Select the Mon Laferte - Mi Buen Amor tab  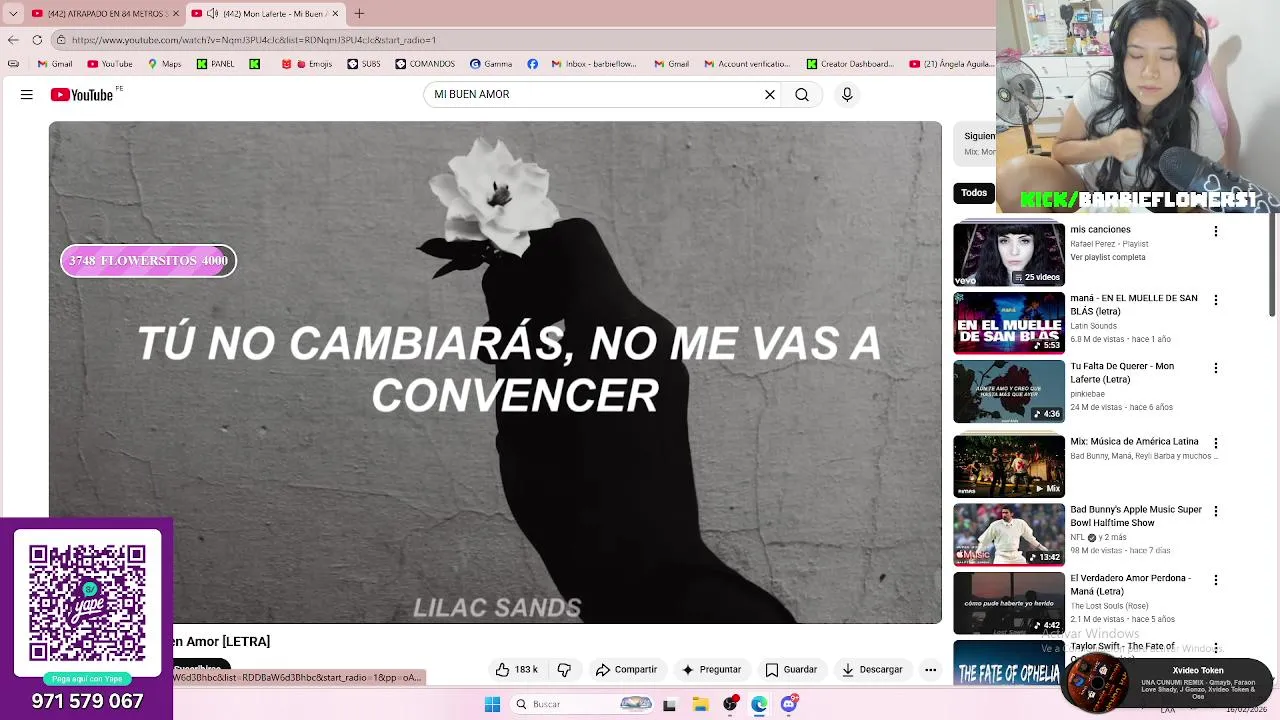click(266, 13)
